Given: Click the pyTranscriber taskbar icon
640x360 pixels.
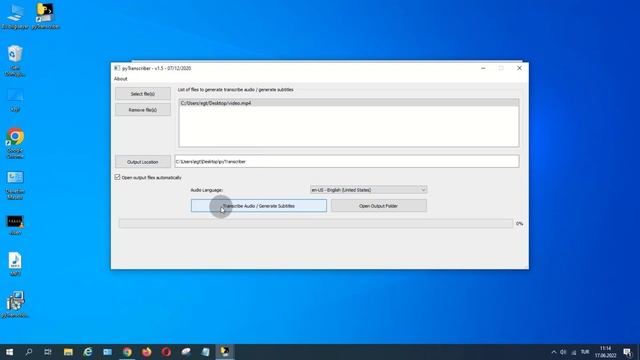Looking at the screenshot, I should tap(225, 352).
